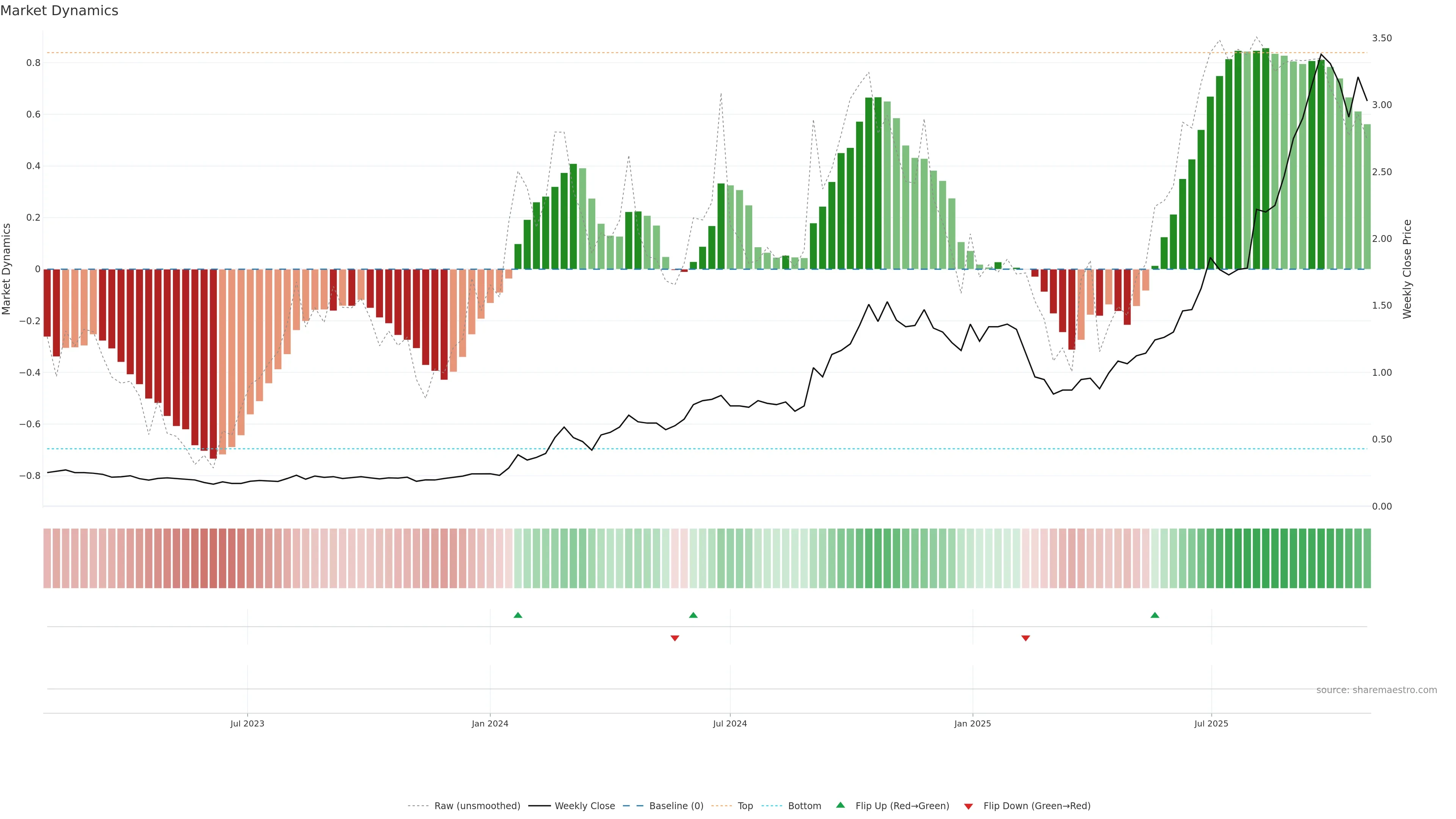Click the red triangle icon in legend
Image resolution: width=1456 pixels, height=819 pixels.
(968, 806)
